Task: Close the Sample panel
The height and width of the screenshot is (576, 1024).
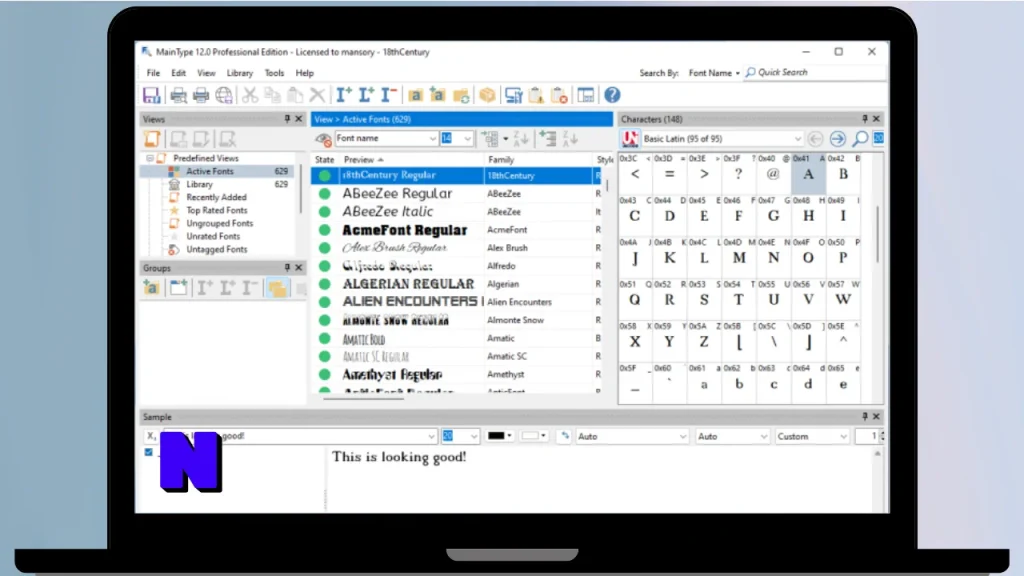Action: (876, 417)
